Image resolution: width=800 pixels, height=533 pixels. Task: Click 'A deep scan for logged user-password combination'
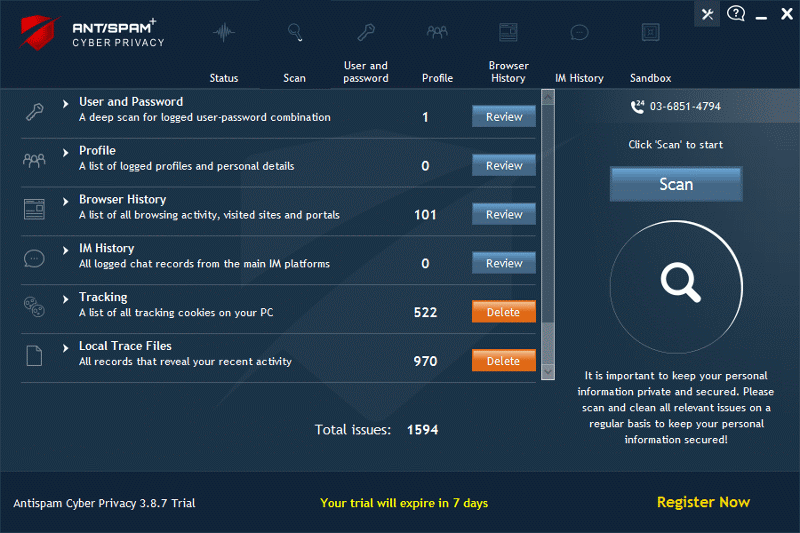point(205,117)
